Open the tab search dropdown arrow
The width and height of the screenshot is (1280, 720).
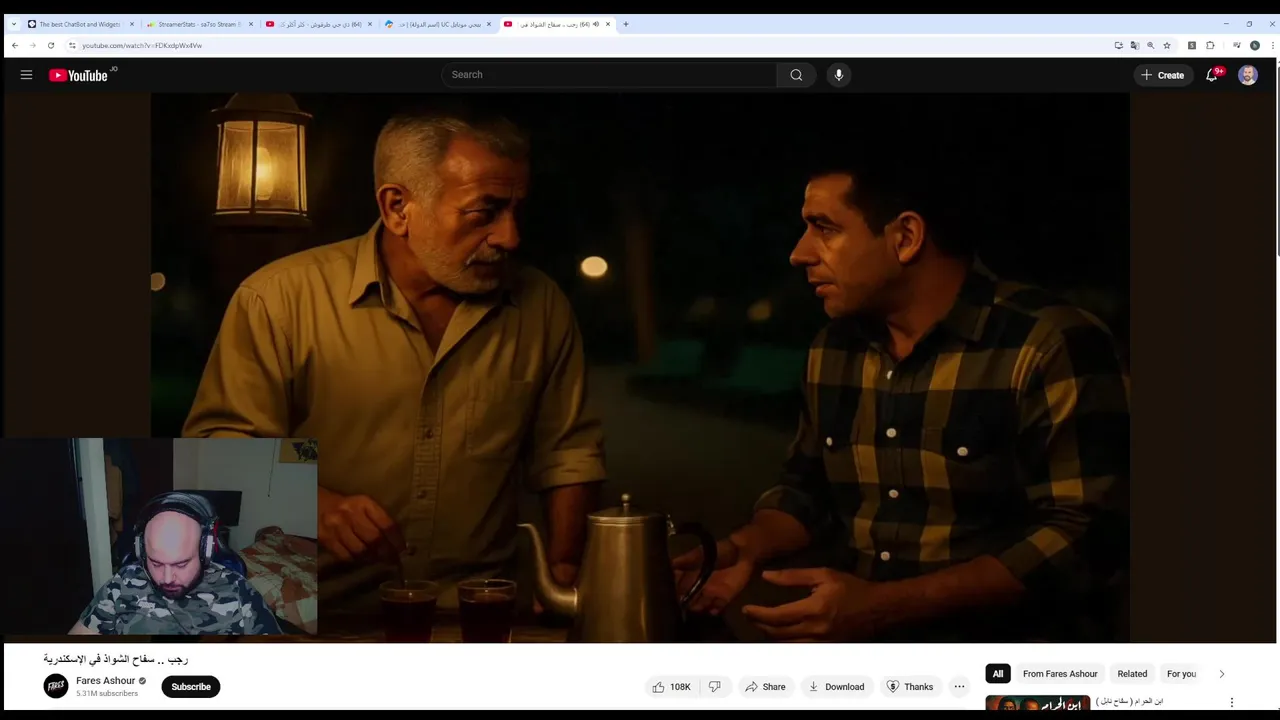click(14, 24)
